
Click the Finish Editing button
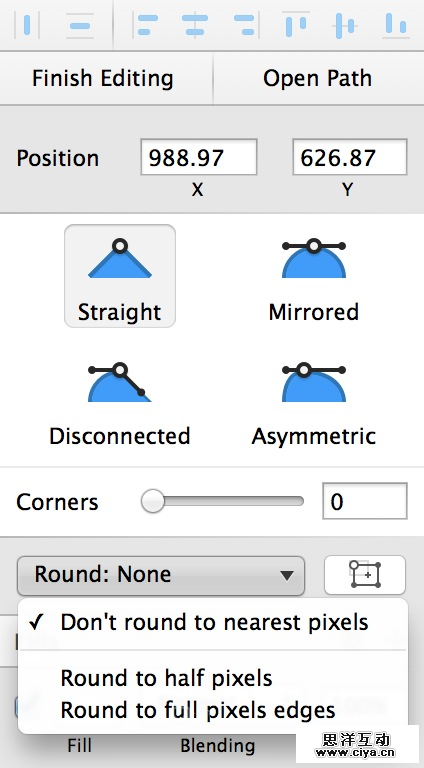tap(103, 78)
